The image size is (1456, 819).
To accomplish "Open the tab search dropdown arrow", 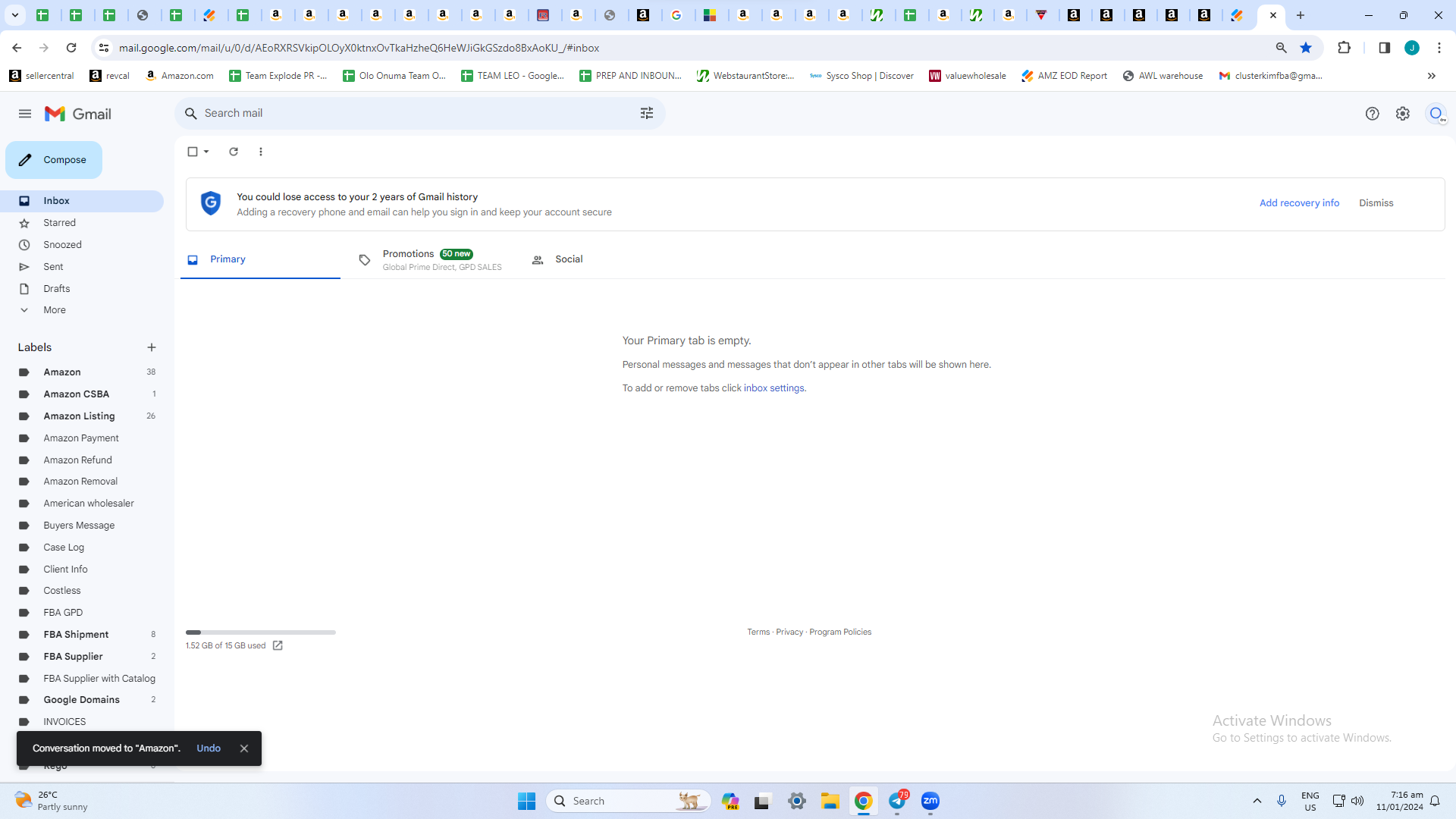I will coord(14,15).
